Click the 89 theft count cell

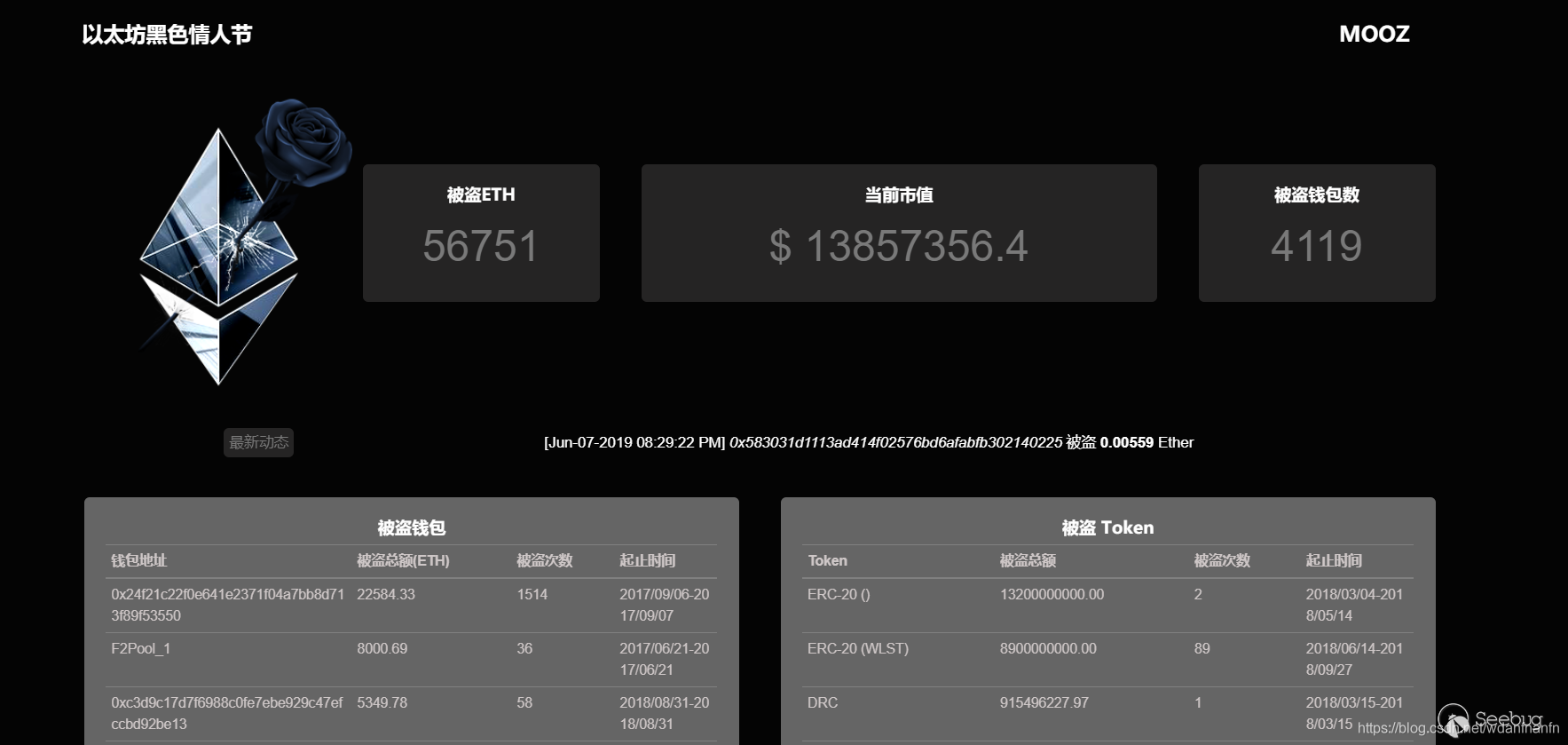(1202, 648)
